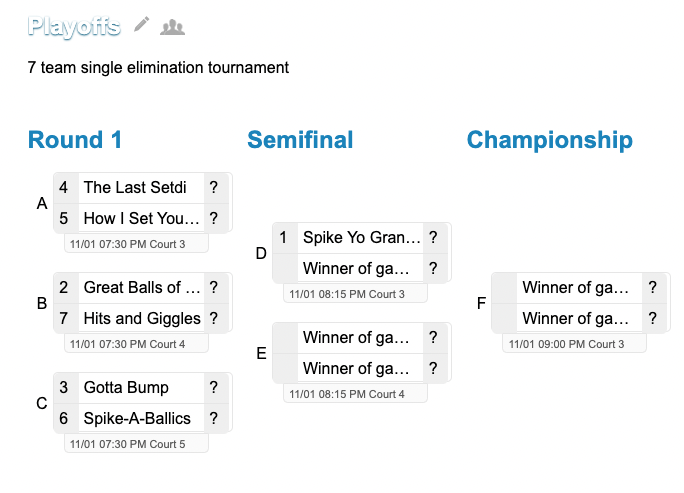Viewport: 684px width, 493px height.
Task: Click score box for Hits and Giggles
Action: click(214, 318)
